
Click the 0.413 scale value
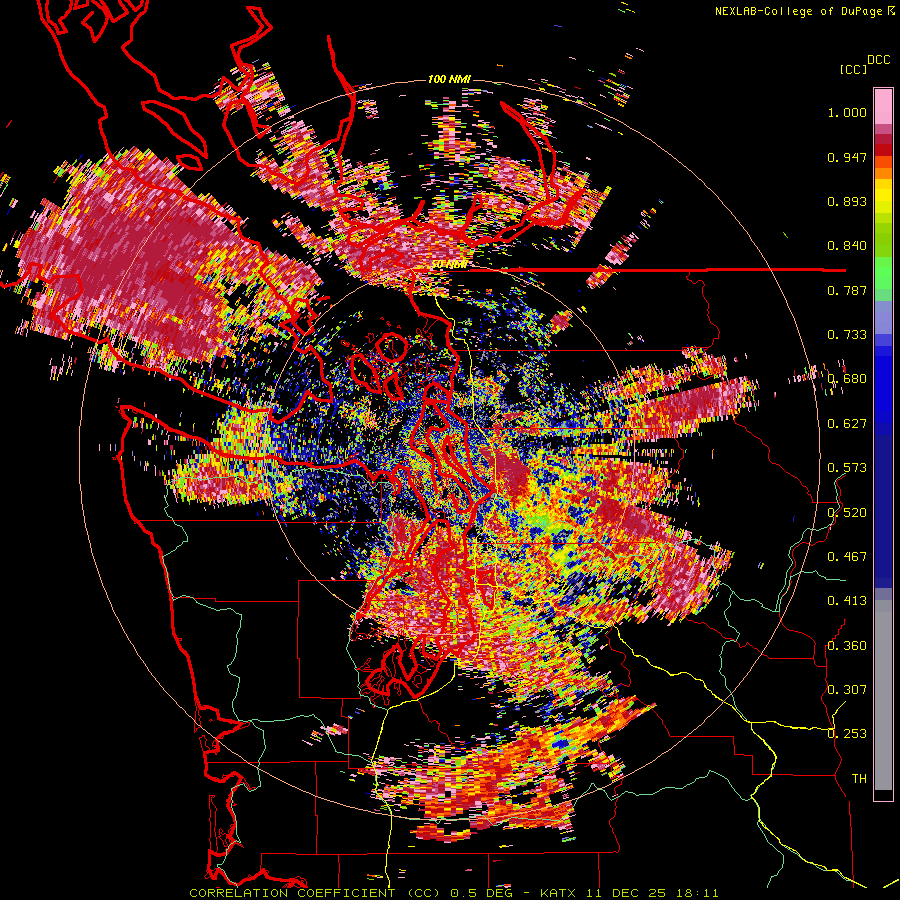[x=847, y=601]
